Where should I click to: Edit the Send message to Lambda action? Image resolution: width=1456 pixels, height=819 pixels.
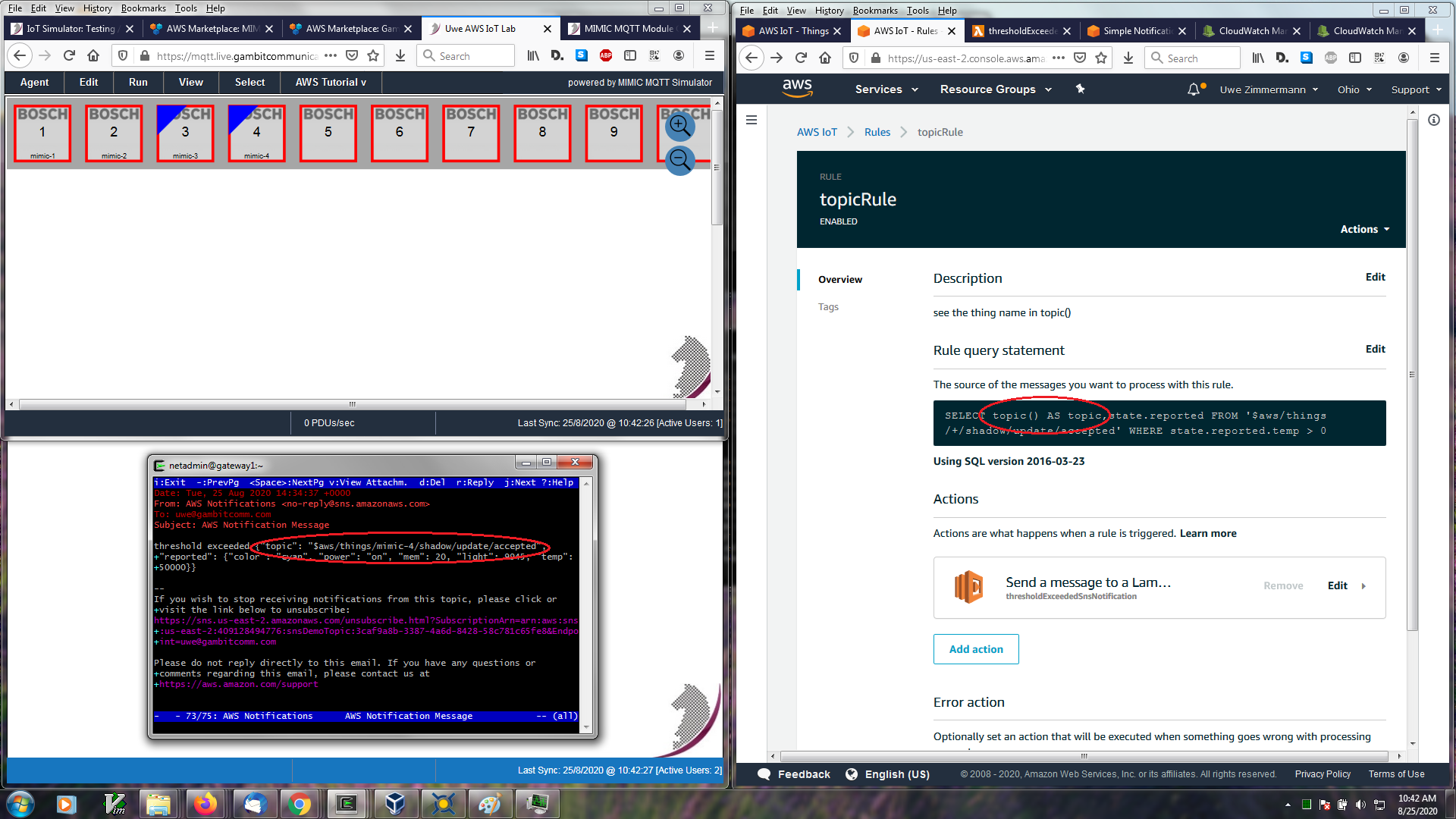(x=1337, y=585)
